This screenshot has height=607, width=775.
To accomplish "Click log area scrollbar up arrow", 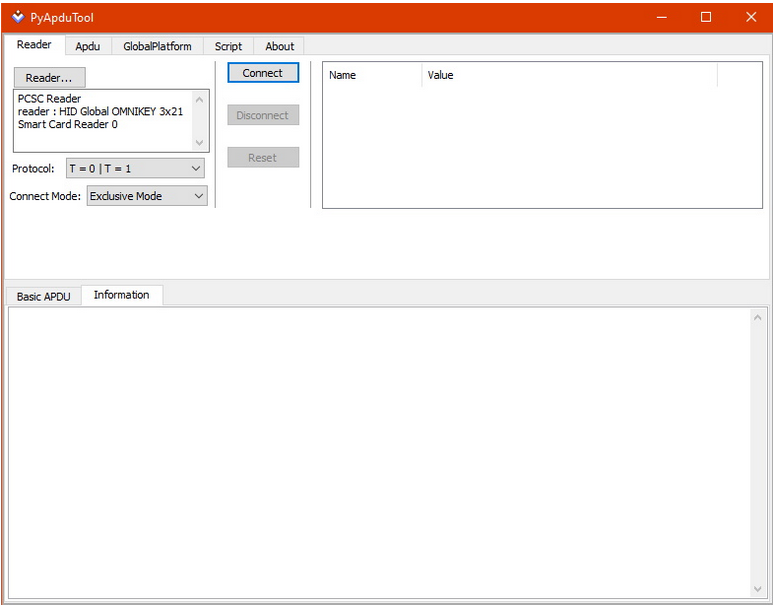I will click(757, 317).
